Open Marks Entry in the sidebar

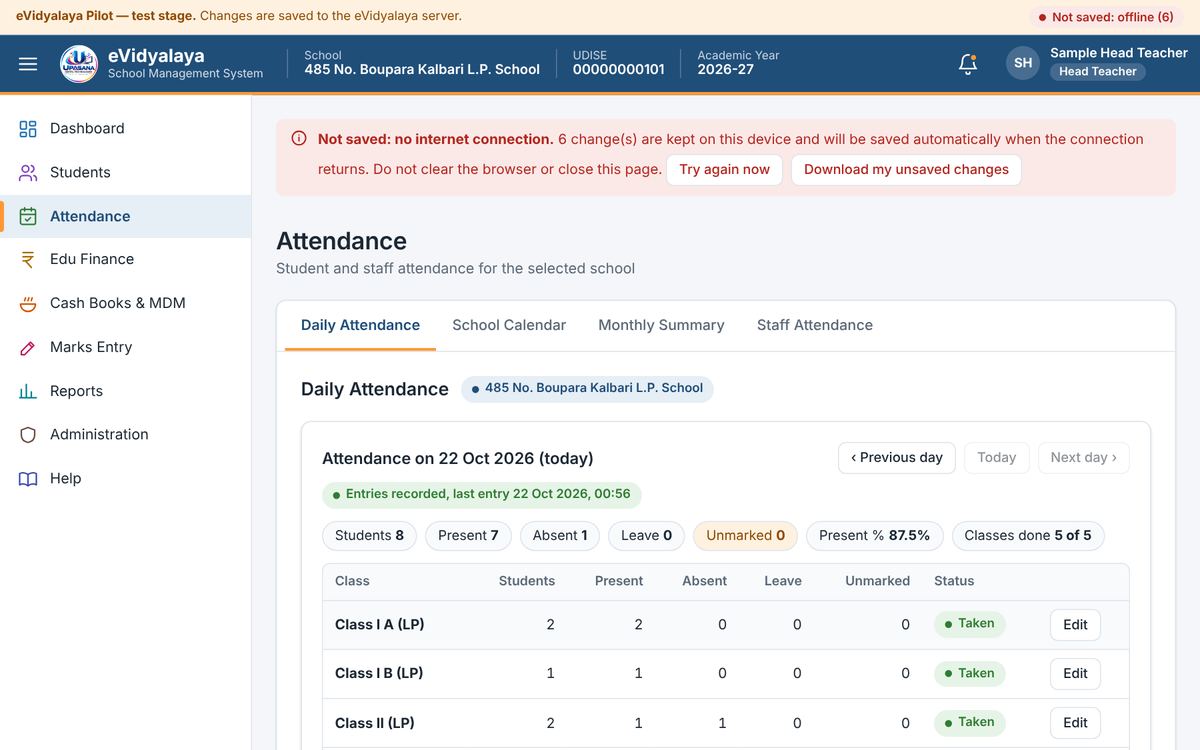coord(125,347)
